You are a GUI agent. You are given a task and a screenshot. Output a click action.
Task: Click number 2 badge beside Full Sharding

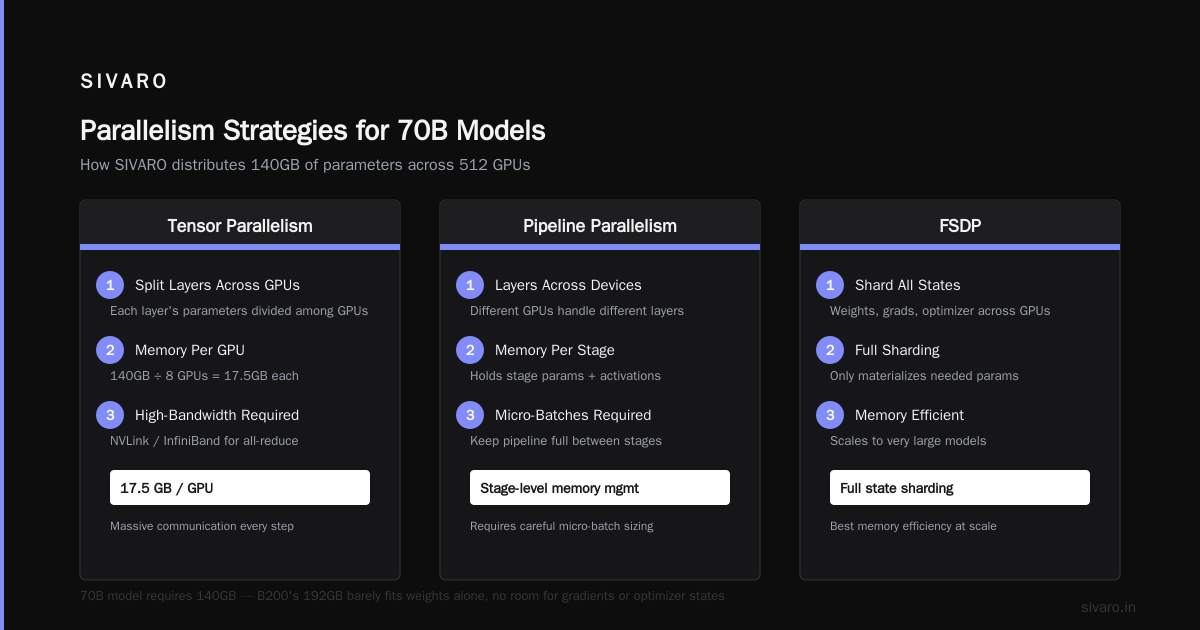[829, 350]
